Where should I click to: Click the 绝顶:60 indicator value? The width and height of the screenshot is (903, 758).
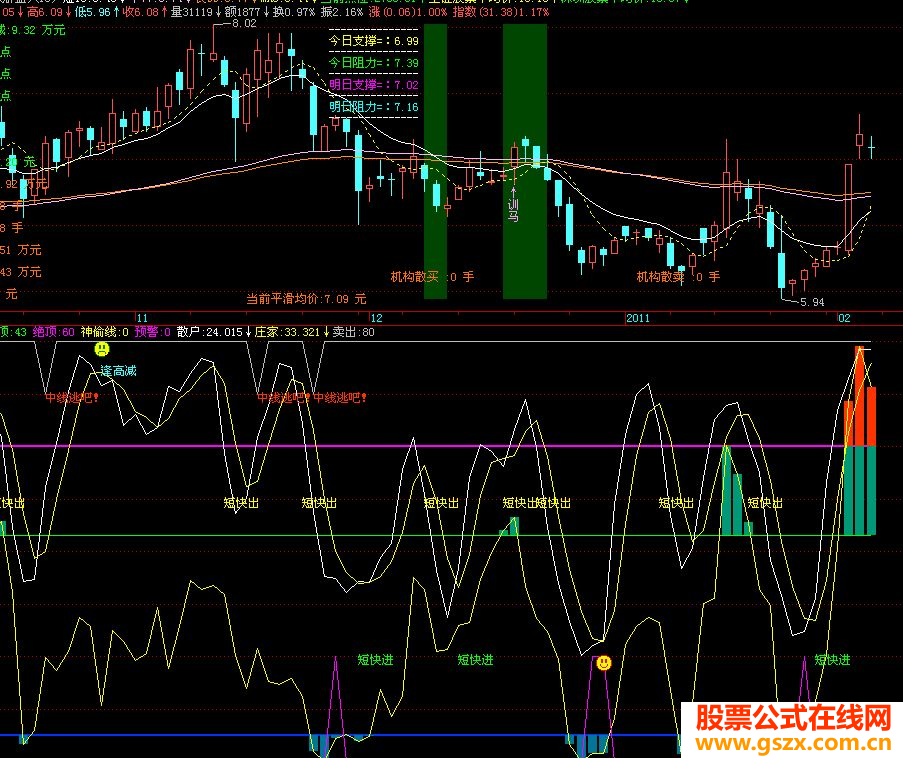[x=54, y=332]
